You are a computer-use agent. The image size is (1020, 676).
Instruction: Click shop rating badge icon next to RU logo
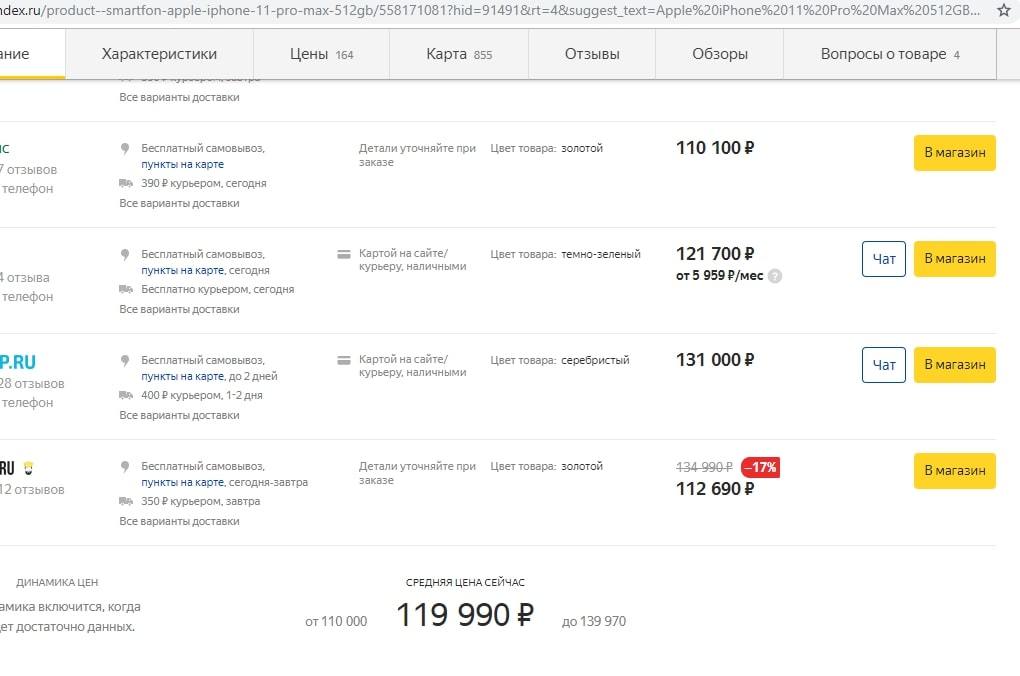(28, 468)
